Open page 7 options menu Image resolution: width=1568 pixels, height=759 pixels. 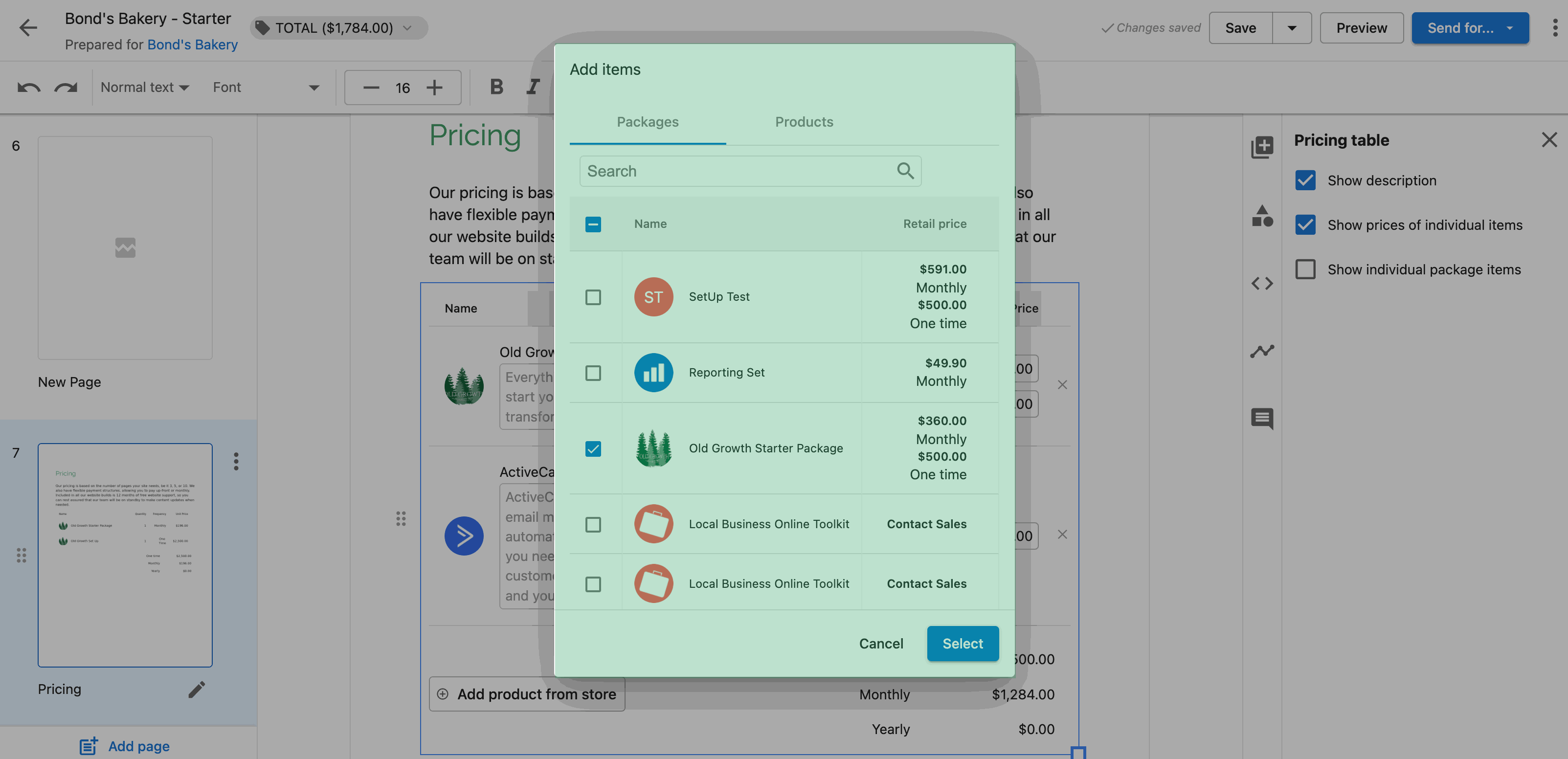pyautogui.click(x=236, y=461)
